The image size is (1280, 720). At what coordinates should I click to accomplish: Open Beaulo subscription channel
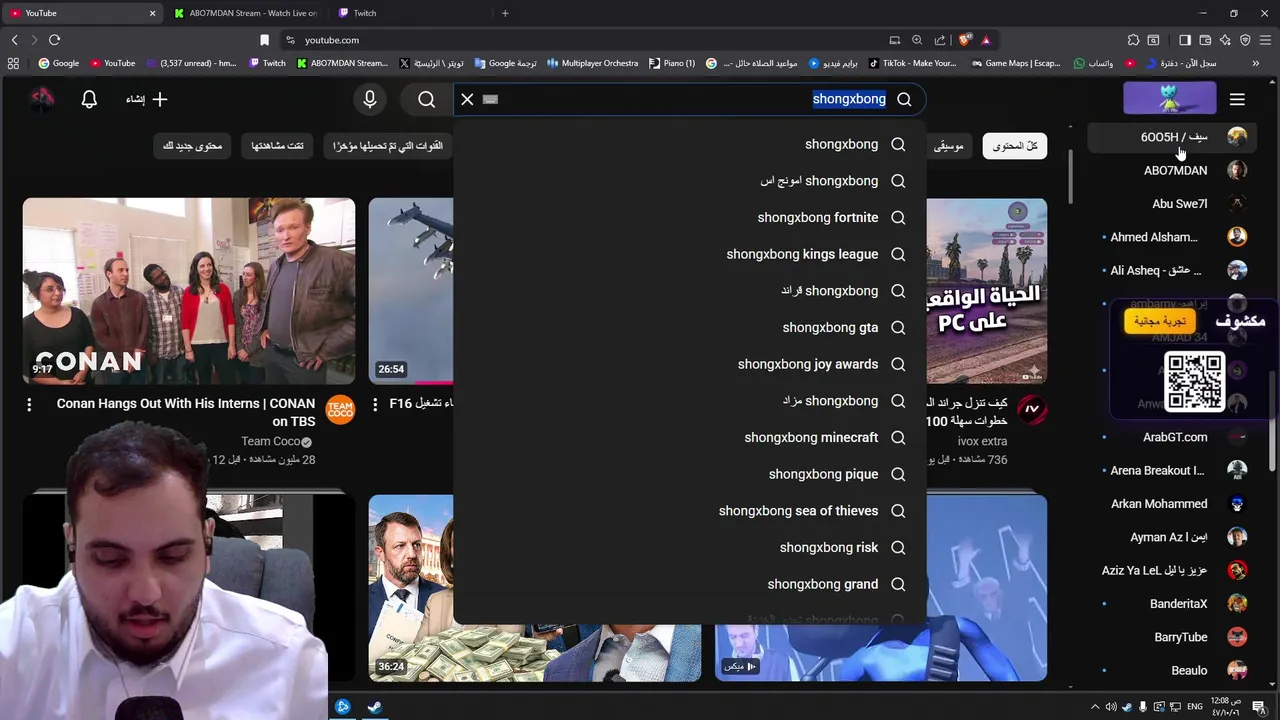point(1170,670)
